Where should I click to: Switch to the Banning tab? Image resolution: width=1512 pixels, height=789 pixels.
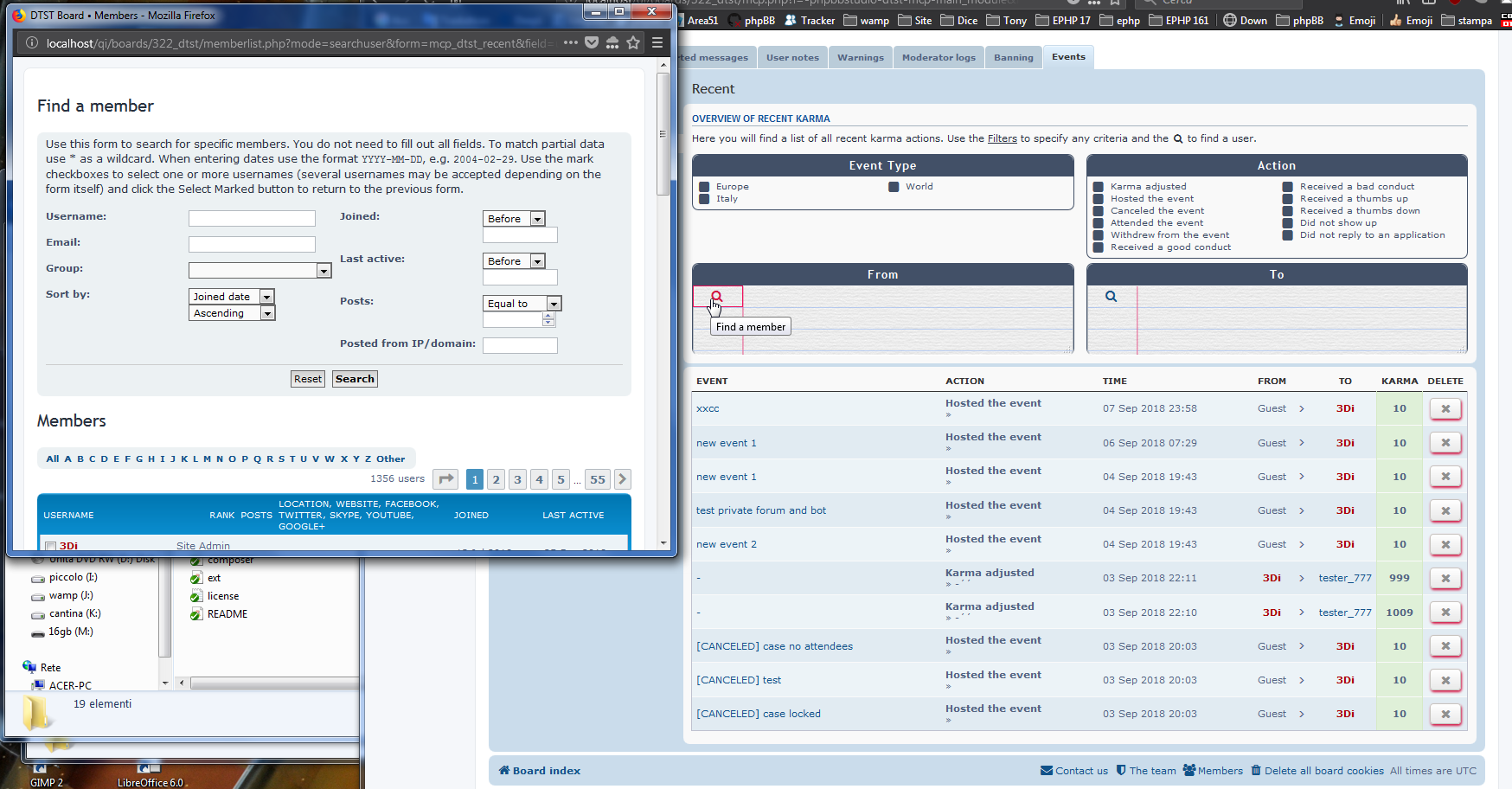pos(1014,58)
